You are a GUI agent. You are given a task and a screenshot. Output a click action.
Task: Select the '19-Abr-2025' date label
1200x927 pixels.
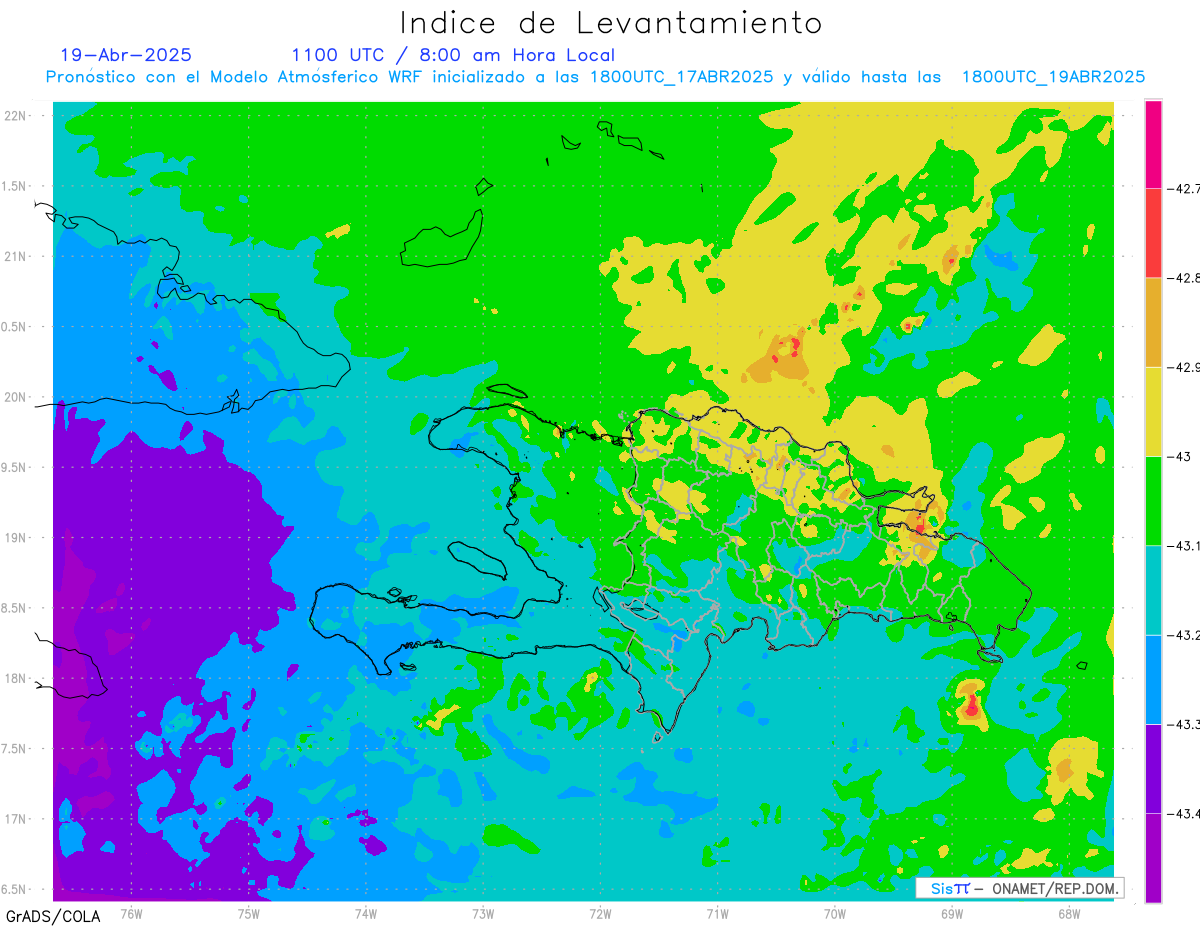click(126, 55)
